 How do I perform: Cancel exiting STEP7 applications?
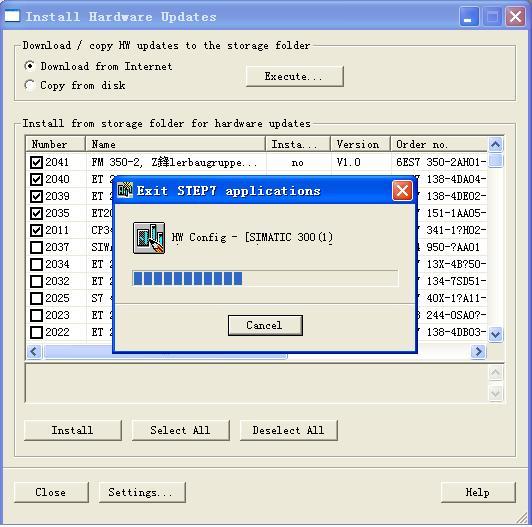(x=265, y=325)
